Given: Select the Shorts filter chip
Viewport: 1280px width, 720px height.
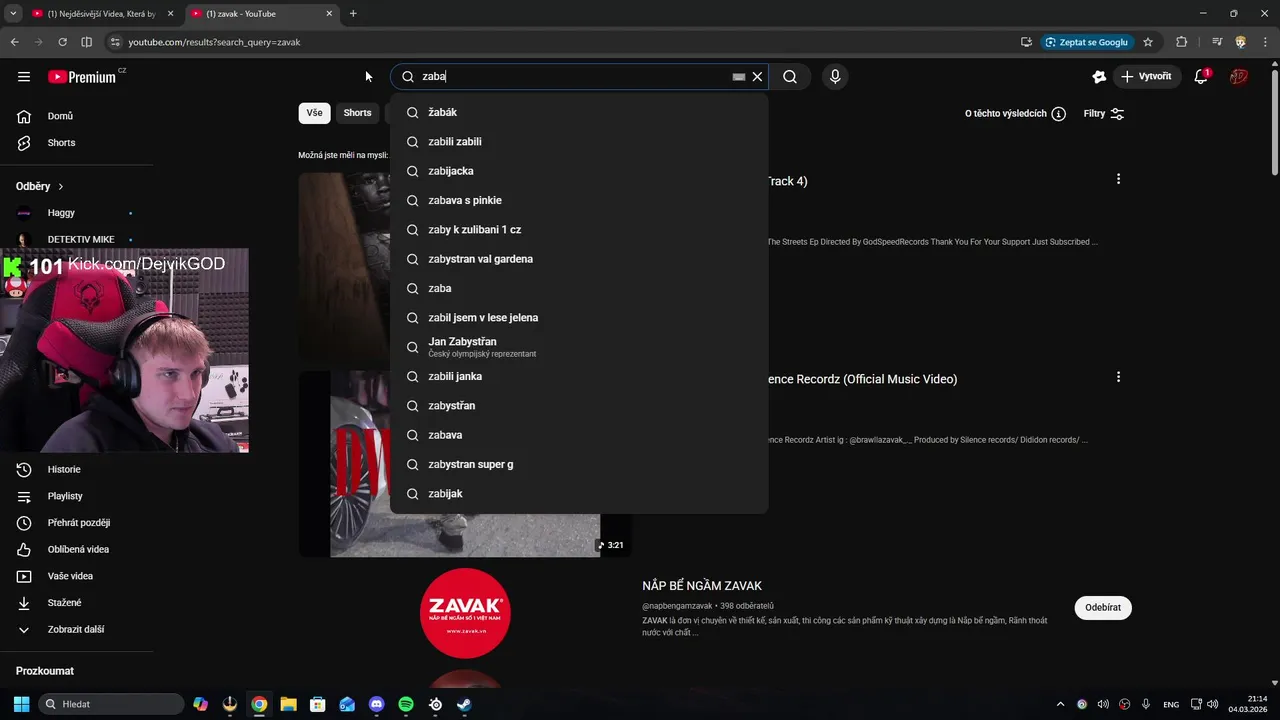Looking at the screenshot, I should [x=357, y=113].
